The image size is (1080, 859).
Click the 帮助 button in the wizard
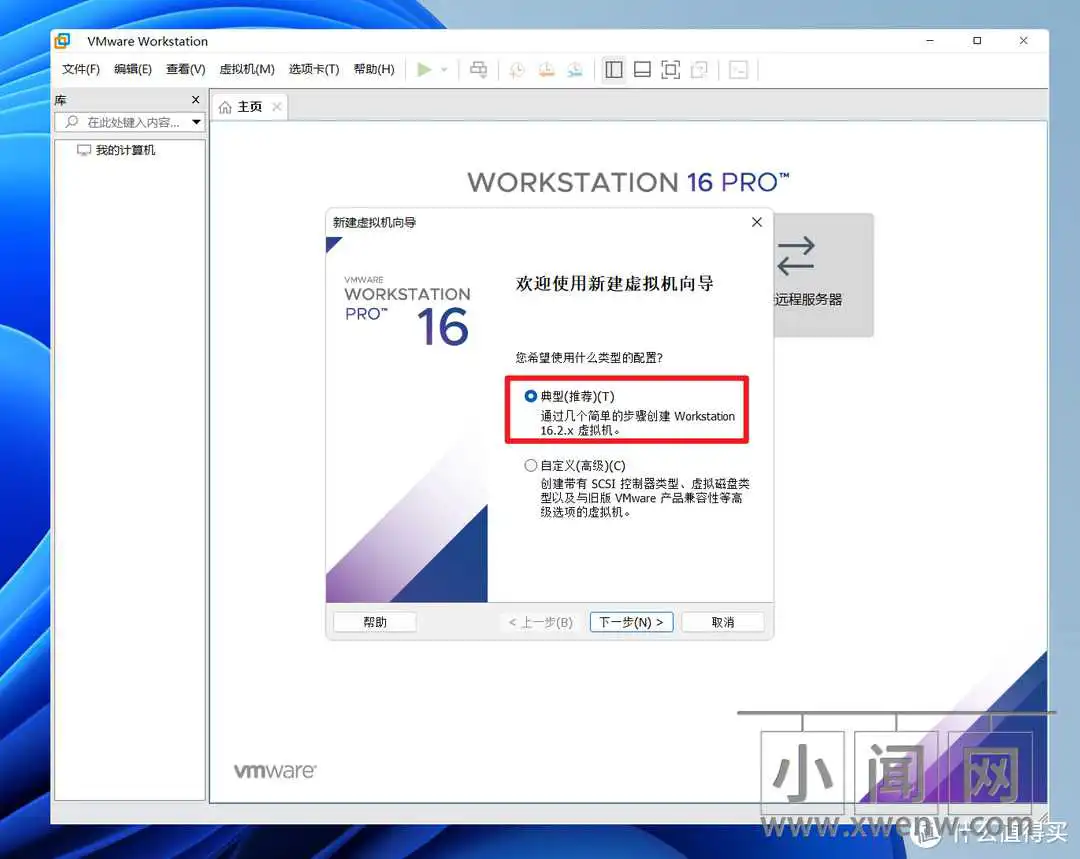click(x=375, y=622)
